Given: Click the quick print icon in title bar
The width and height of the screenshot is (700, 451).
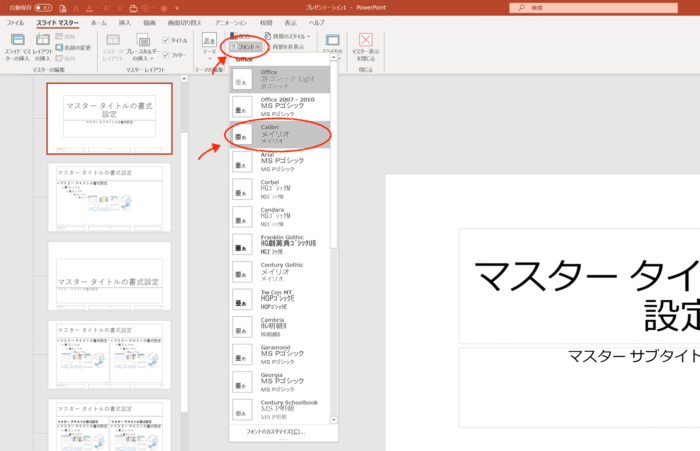Looking at the screenshot, I should coord(133,8).
